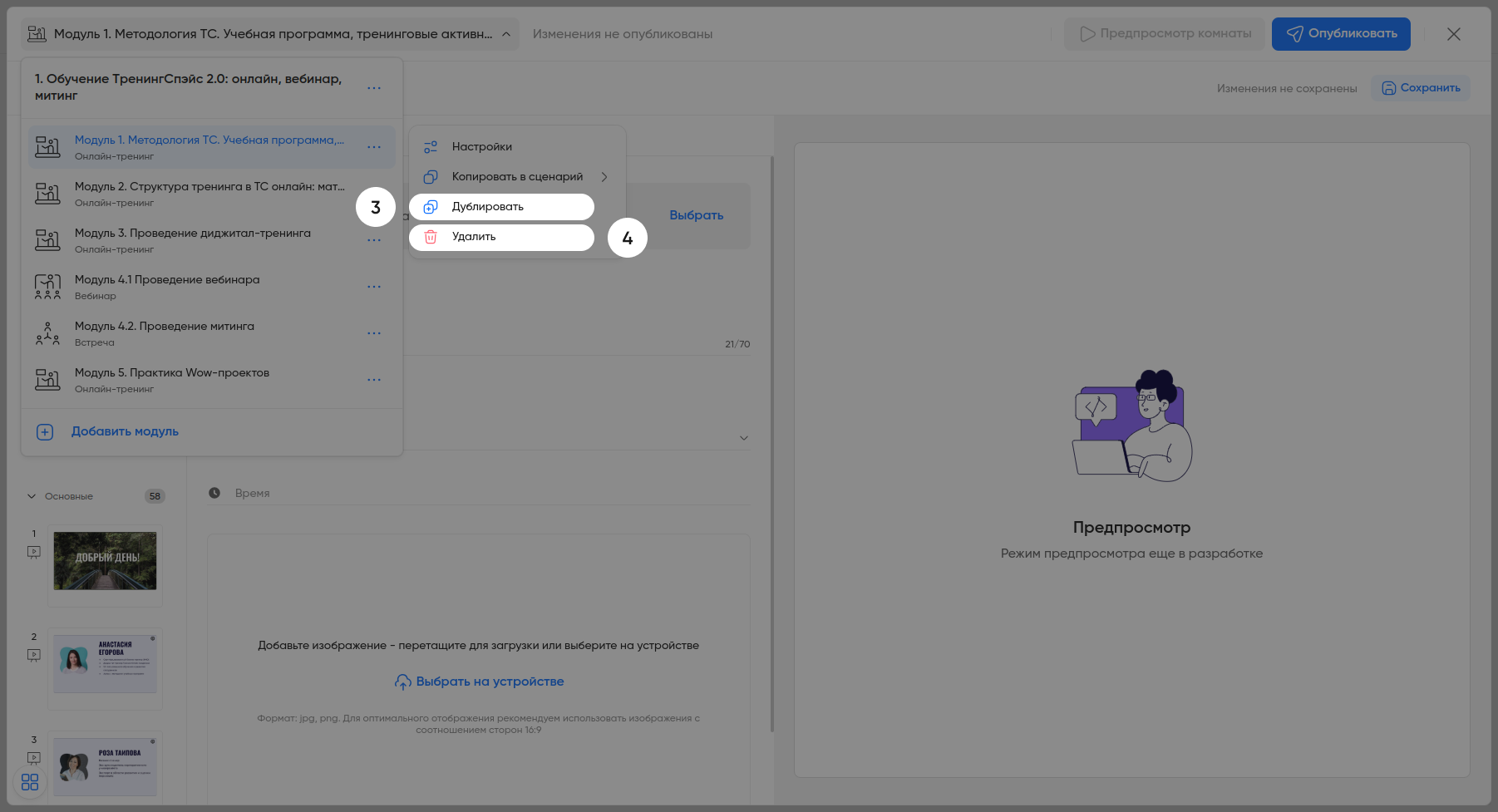Click the Модуль 2 online-training icon
Image resolution: width=1498 pixels, height=812 pixels.
pos(47,194)
